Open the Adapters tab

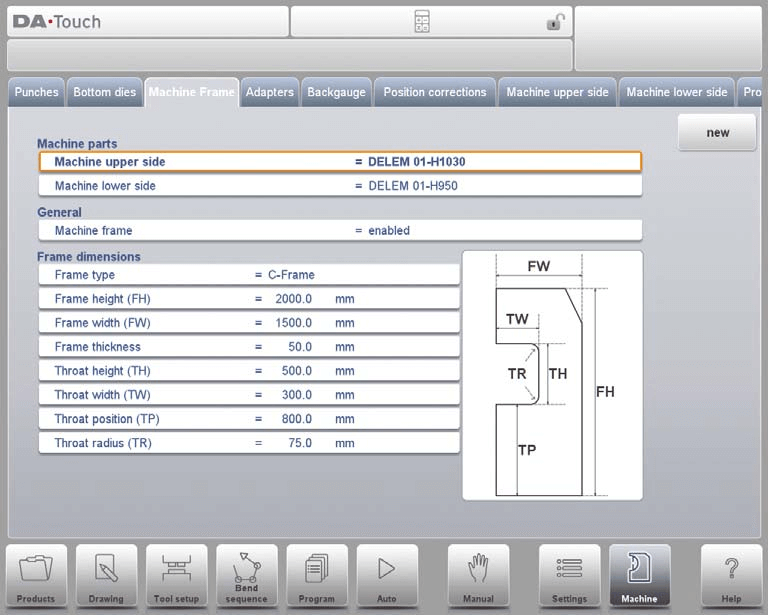(270, 92)
